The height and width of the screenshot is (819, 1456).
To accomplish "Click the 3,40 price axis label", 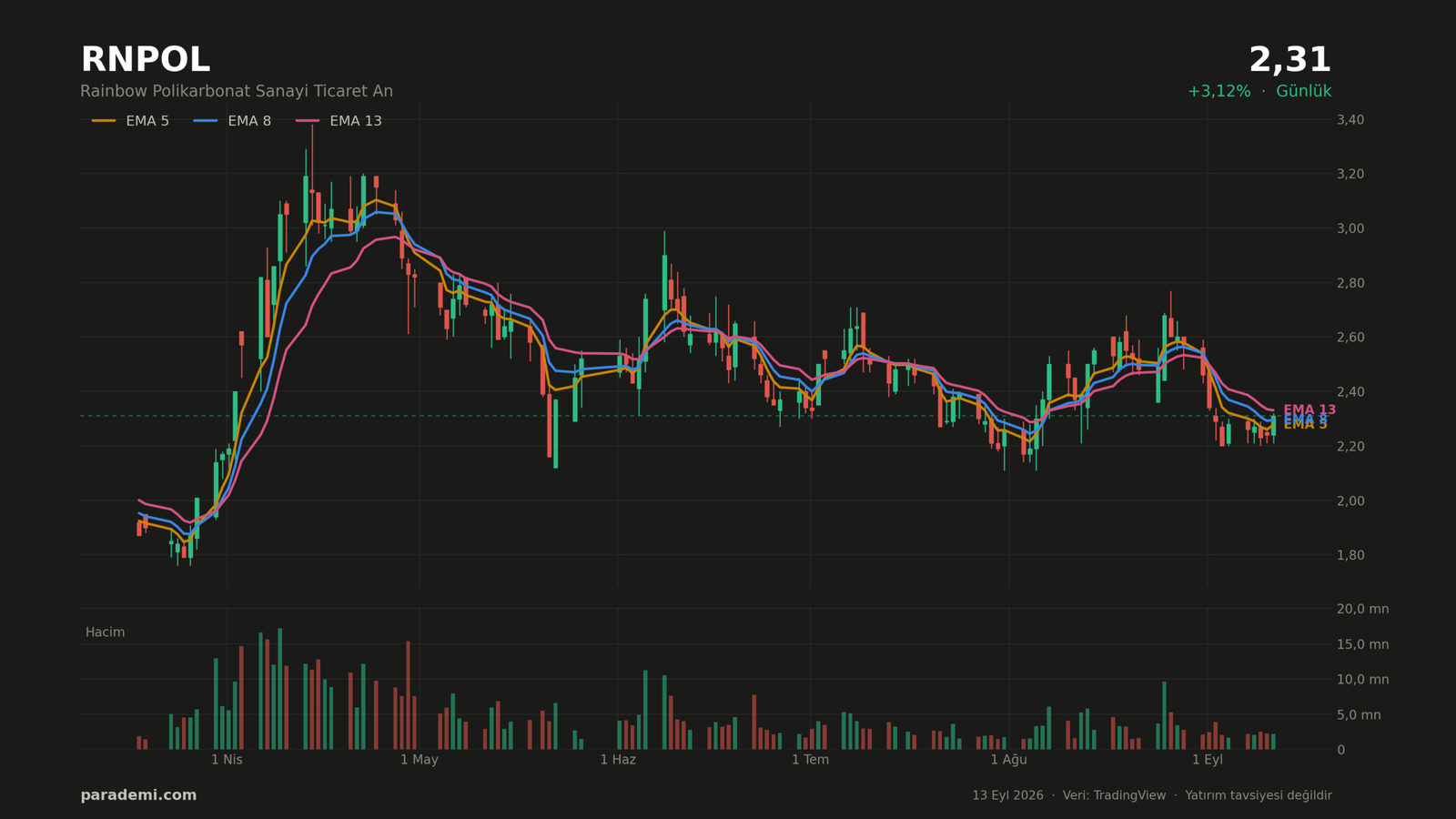I will point(1350,119).
